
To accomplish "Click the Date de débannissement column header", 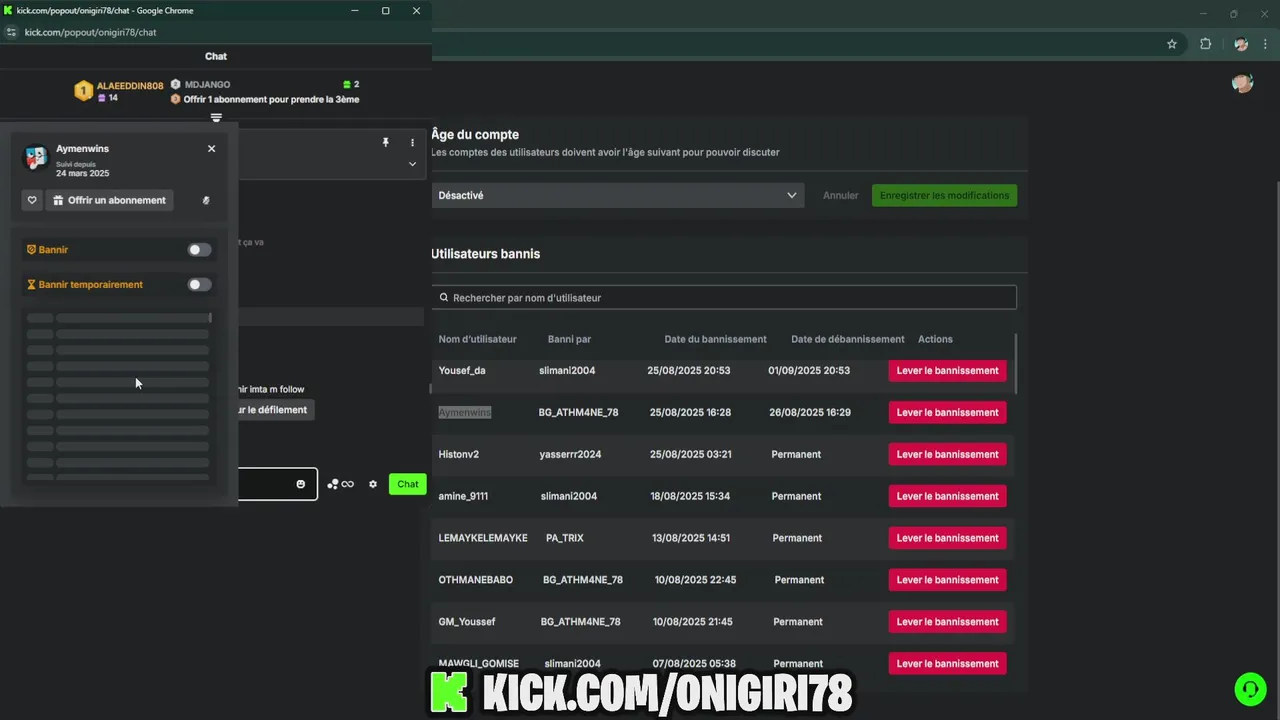I will (847, 339).
